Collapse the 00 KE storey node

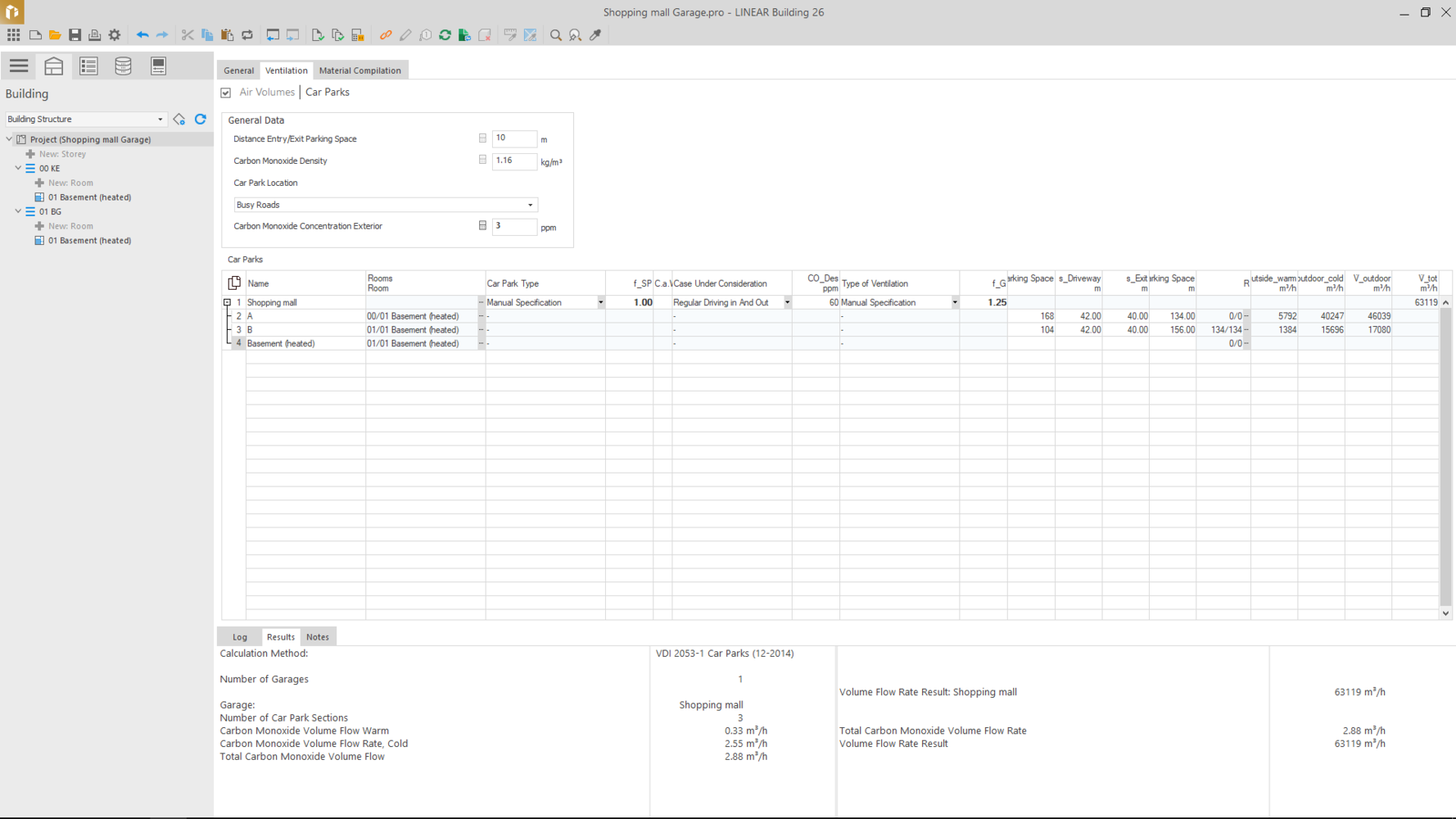coord(18,168)
